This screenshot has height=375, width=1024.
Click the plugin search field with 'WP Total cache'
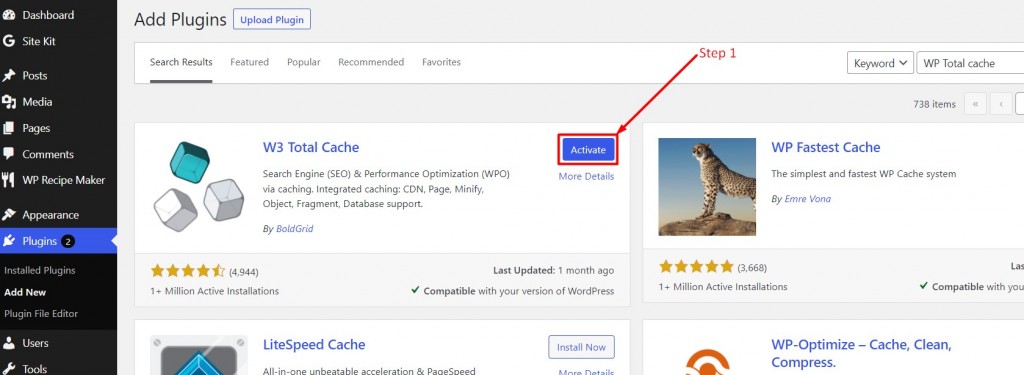(x=970, y=63)
